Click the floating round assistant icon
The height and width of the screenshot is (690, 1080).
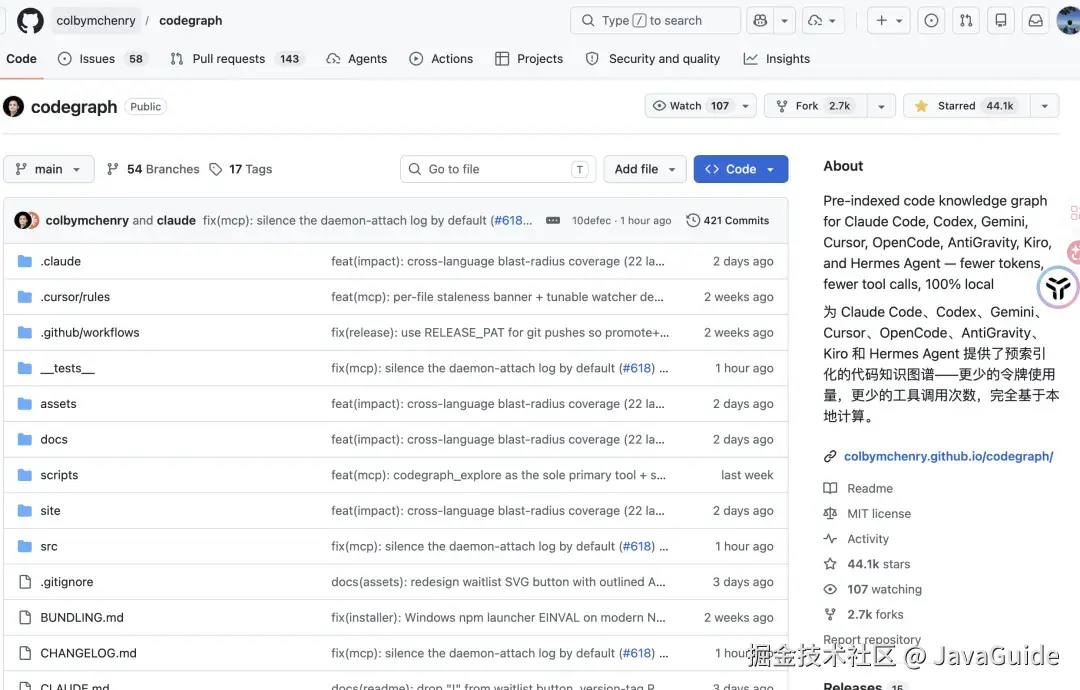coord(1058,286)
